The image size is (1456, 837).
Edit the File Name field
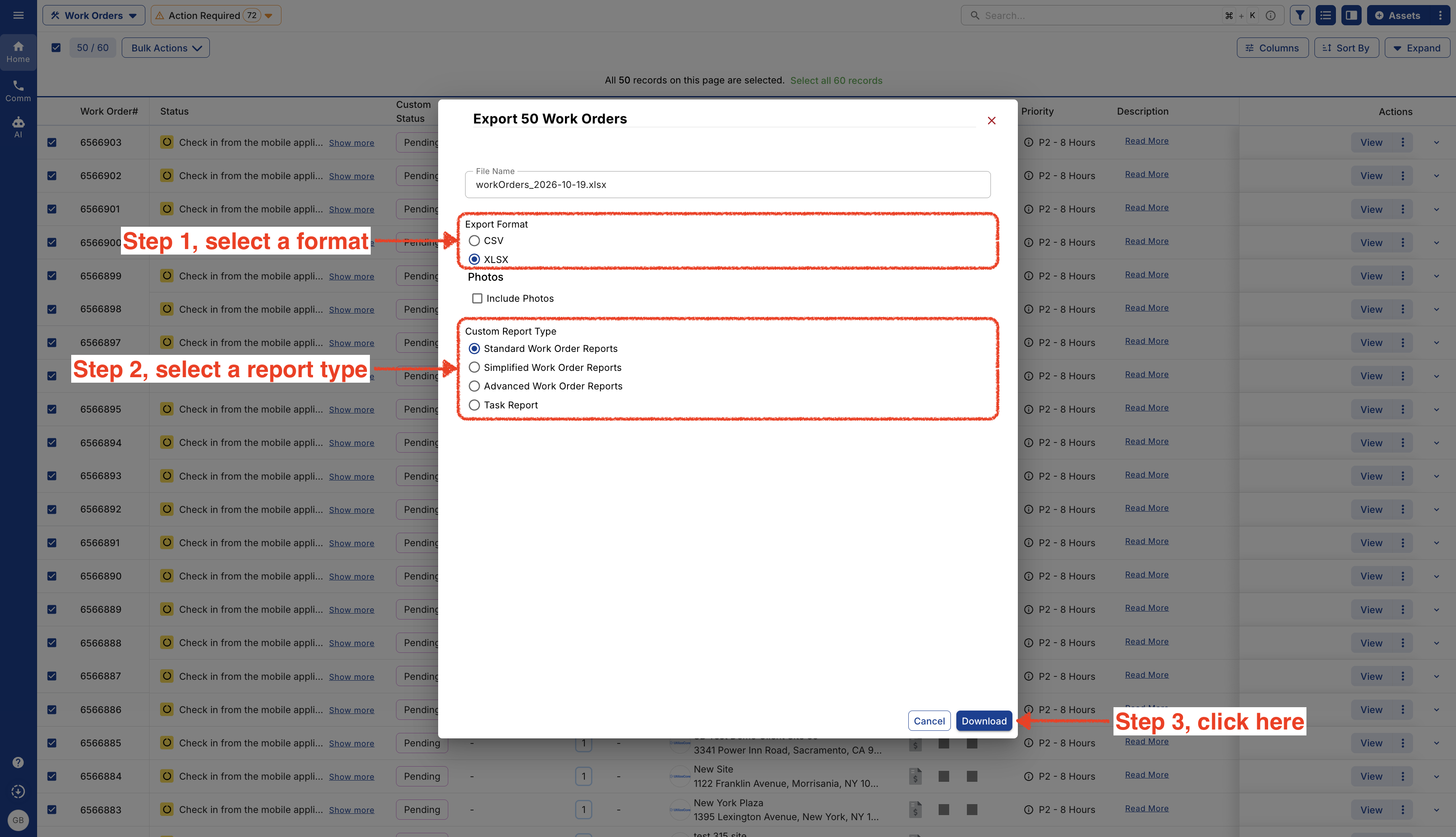click(728, 185)
